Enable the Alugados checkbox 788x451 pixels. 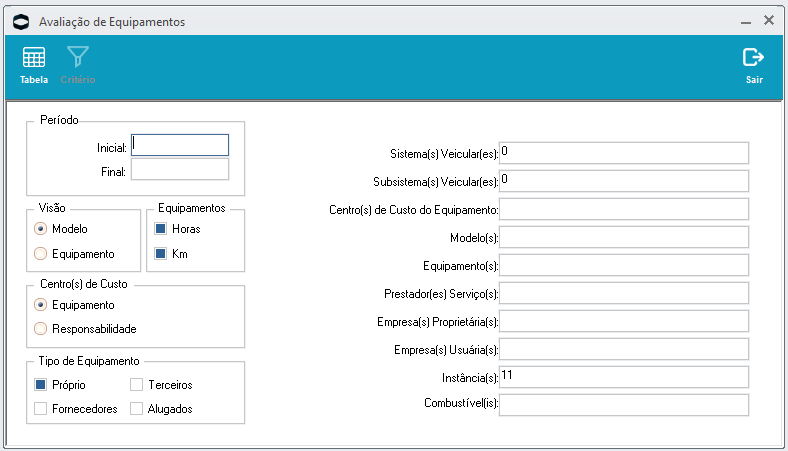click(x=137, y=408)
